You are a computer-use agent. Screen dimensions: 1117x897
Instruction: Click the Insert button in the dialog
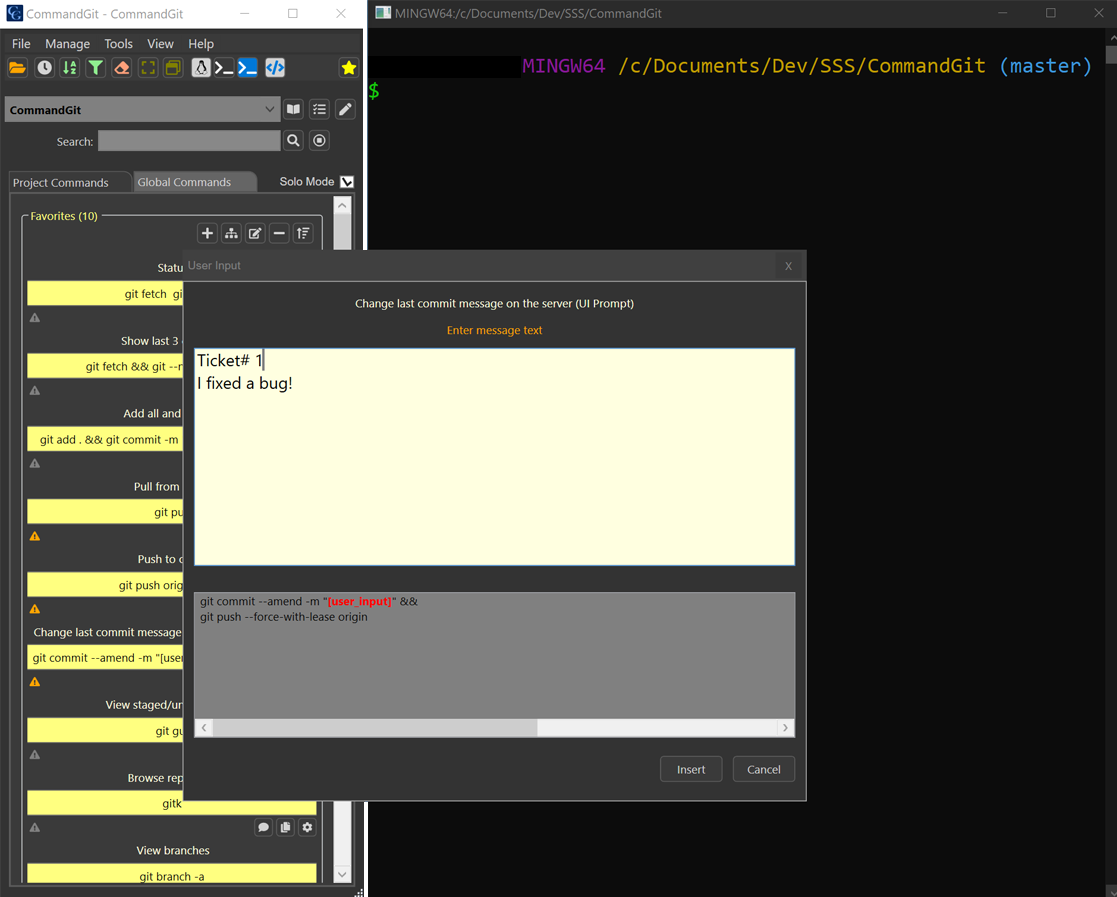pos(691,769)
